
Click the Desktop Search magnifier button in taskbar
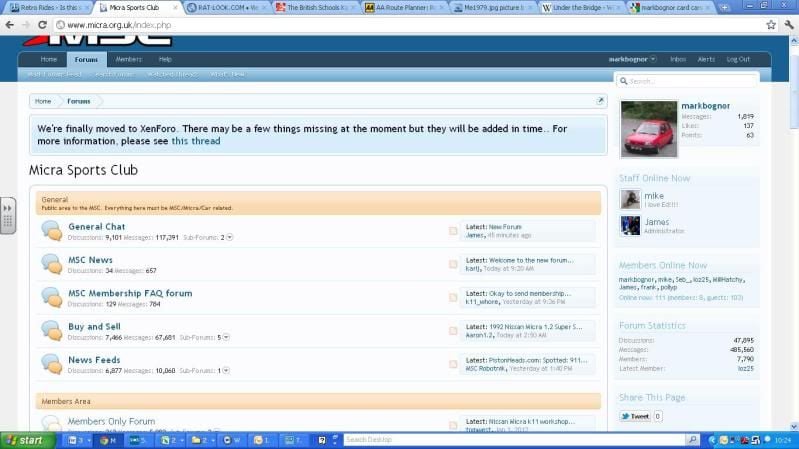[x=692, y=439]
